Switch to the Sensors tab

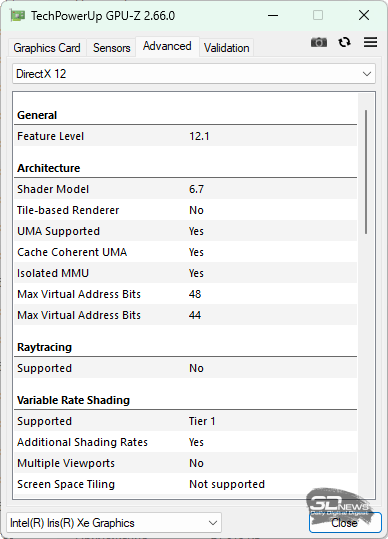tap(111, 48)
